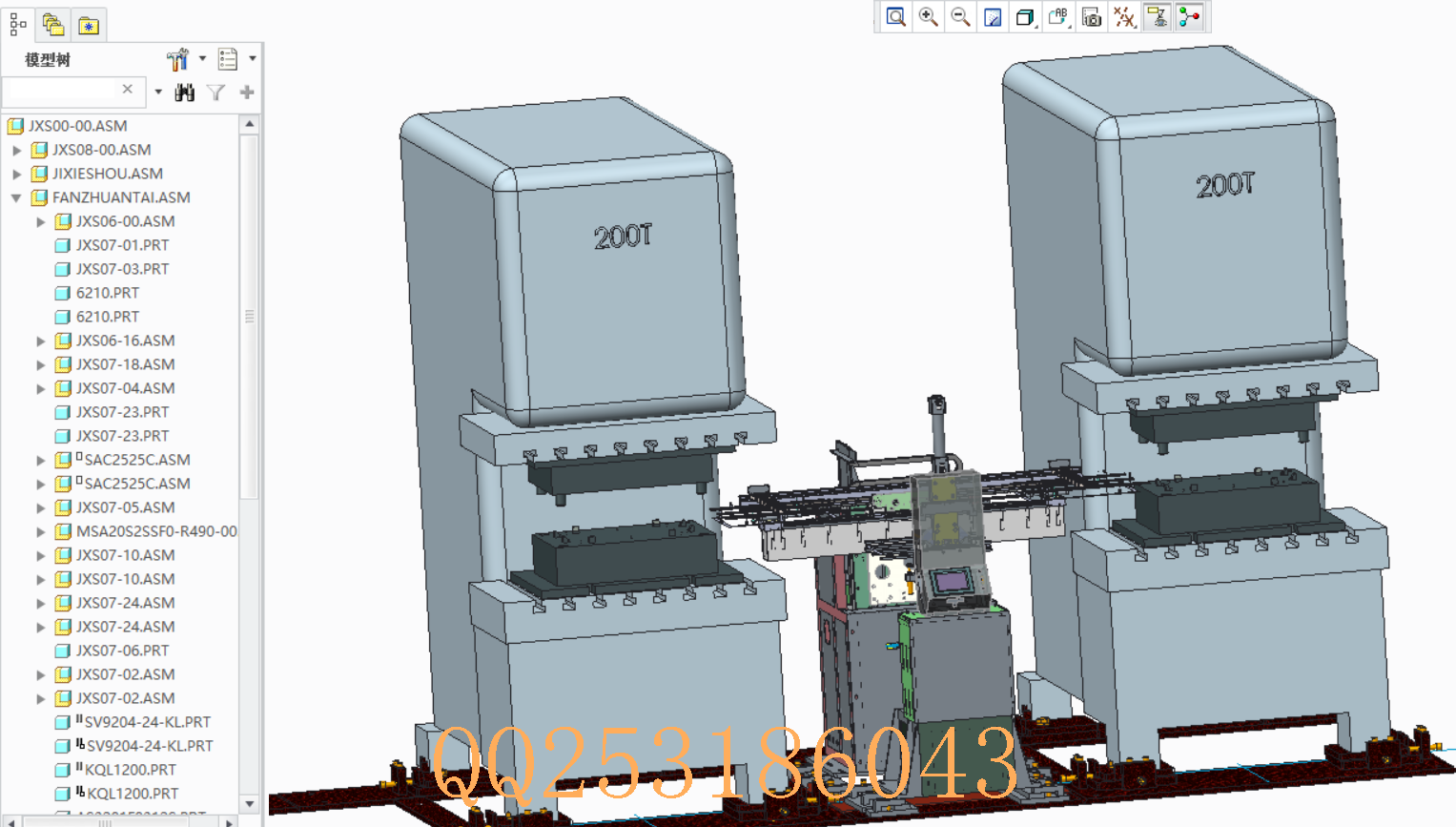The height and width of the screenshot is (827, 1456).
Task: Click model tree scroll down arrow
Action: click(x=250, y=803)
